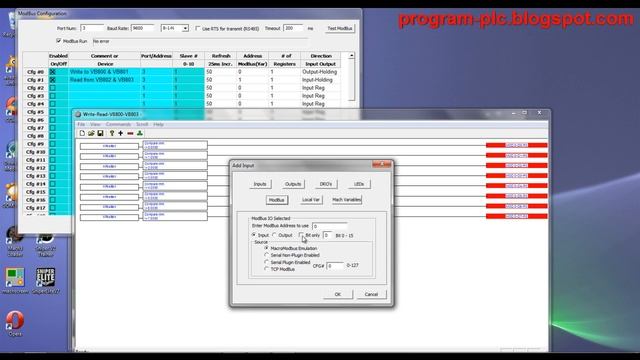Click the first rung's ModBus input block
The width and height of the screenshot is (640, 360).
(x=109, y=146)
